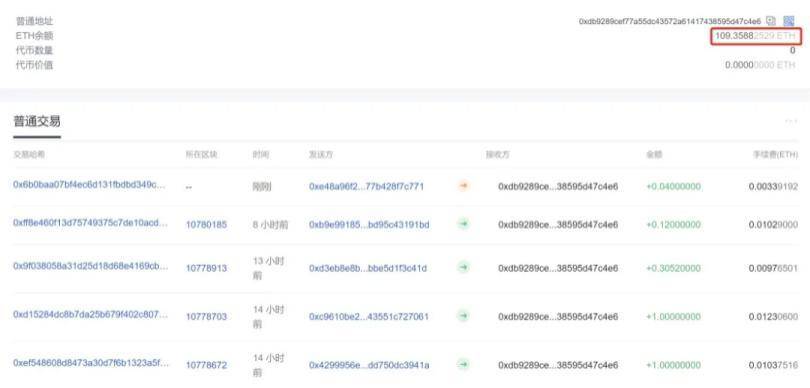Click the fee value 0.00976501
This screenshot has height=388, width=810.
(773, 268)
